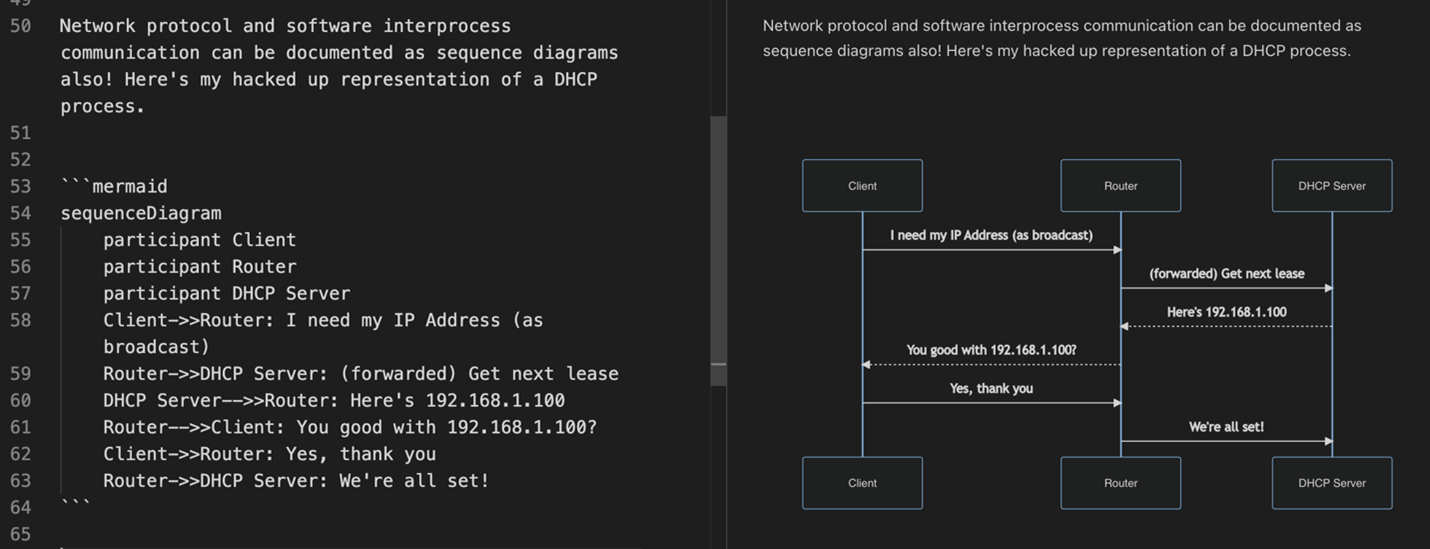The height and width of the screenshot is (549, 1430).
Task: Click 'I need my IP Address' diagram label
Action: click(991, 235)
